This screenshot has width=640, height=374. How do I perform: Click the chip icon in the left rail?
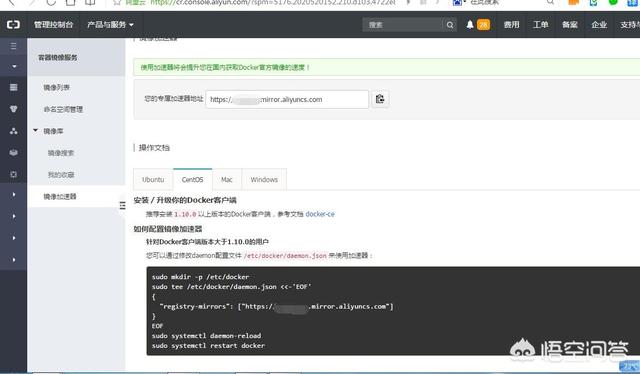[x=13, y=174]
